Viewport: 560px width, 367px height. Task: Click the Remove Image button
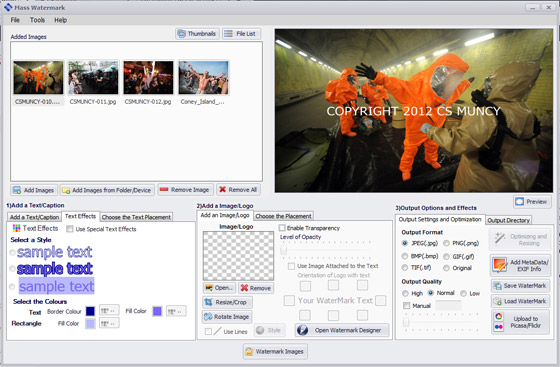185,190
